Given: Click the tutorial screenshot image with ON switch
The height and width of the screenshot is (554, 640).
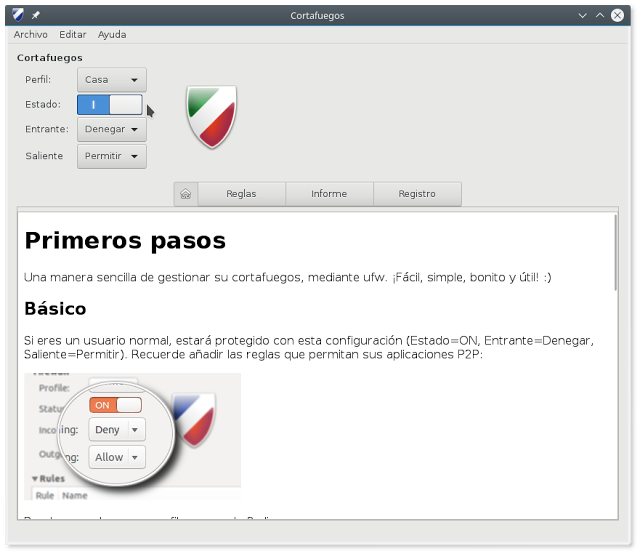Looking at the screenshot, I should tap(132, 436).
